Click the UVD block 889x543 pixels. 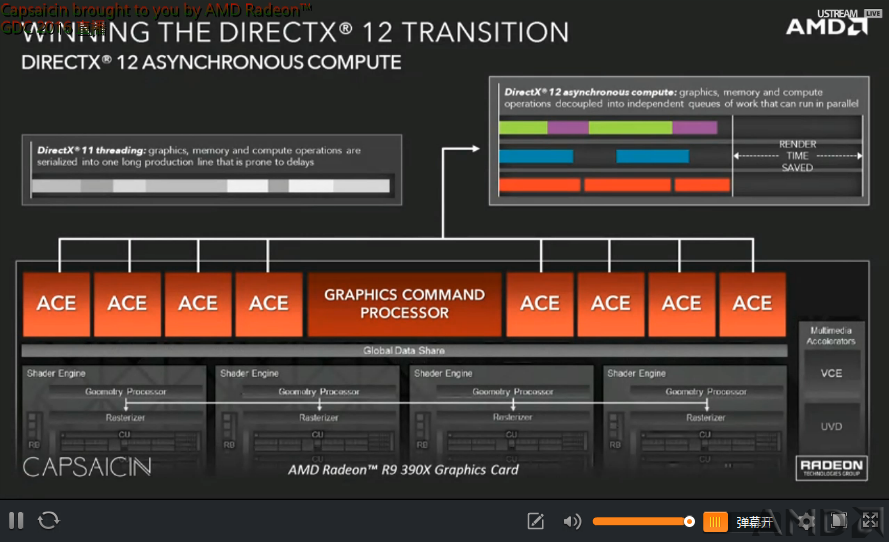[x=831, y=426]
